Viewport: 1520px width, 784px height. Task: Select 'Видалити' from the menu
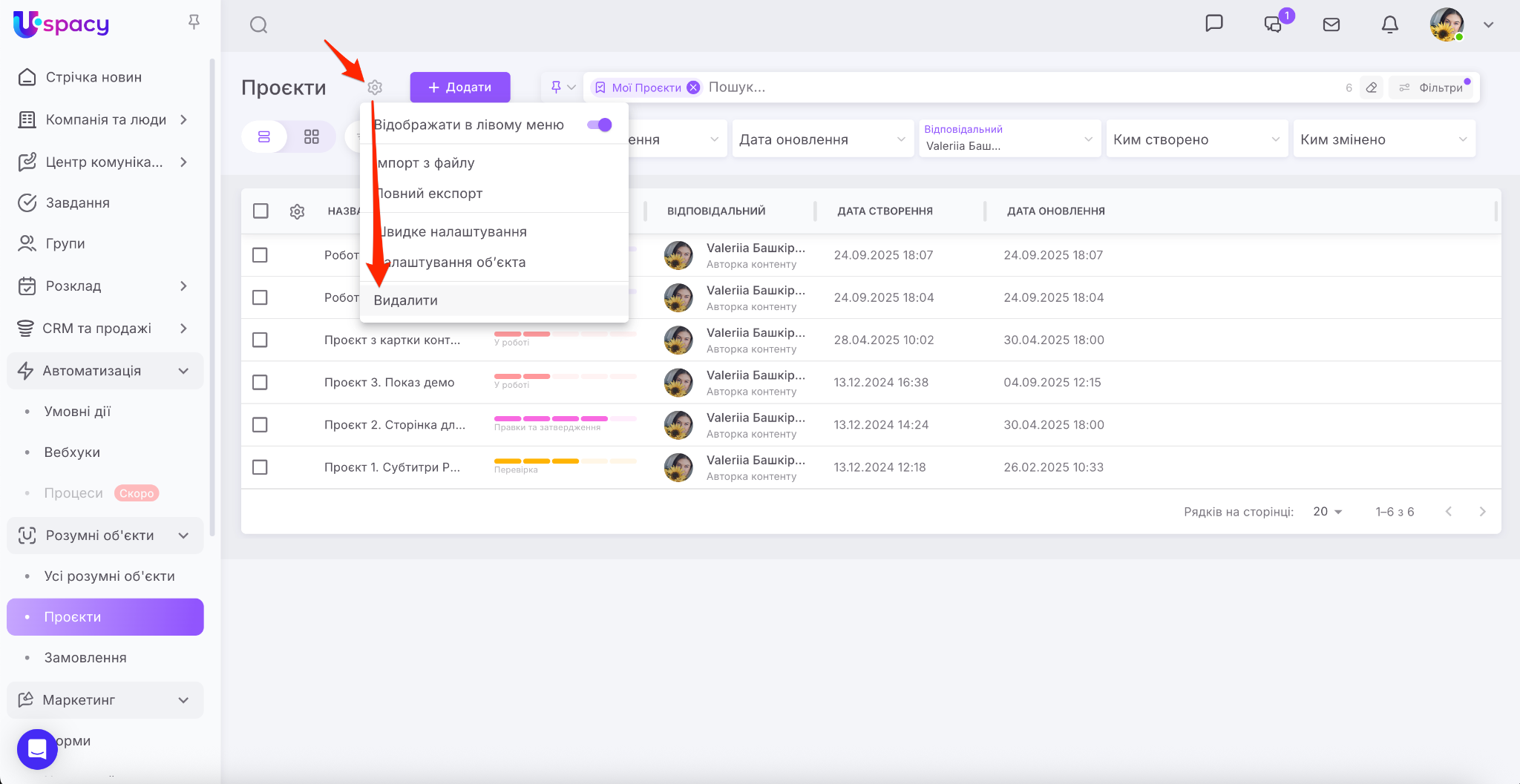click(x=406, y=300)
